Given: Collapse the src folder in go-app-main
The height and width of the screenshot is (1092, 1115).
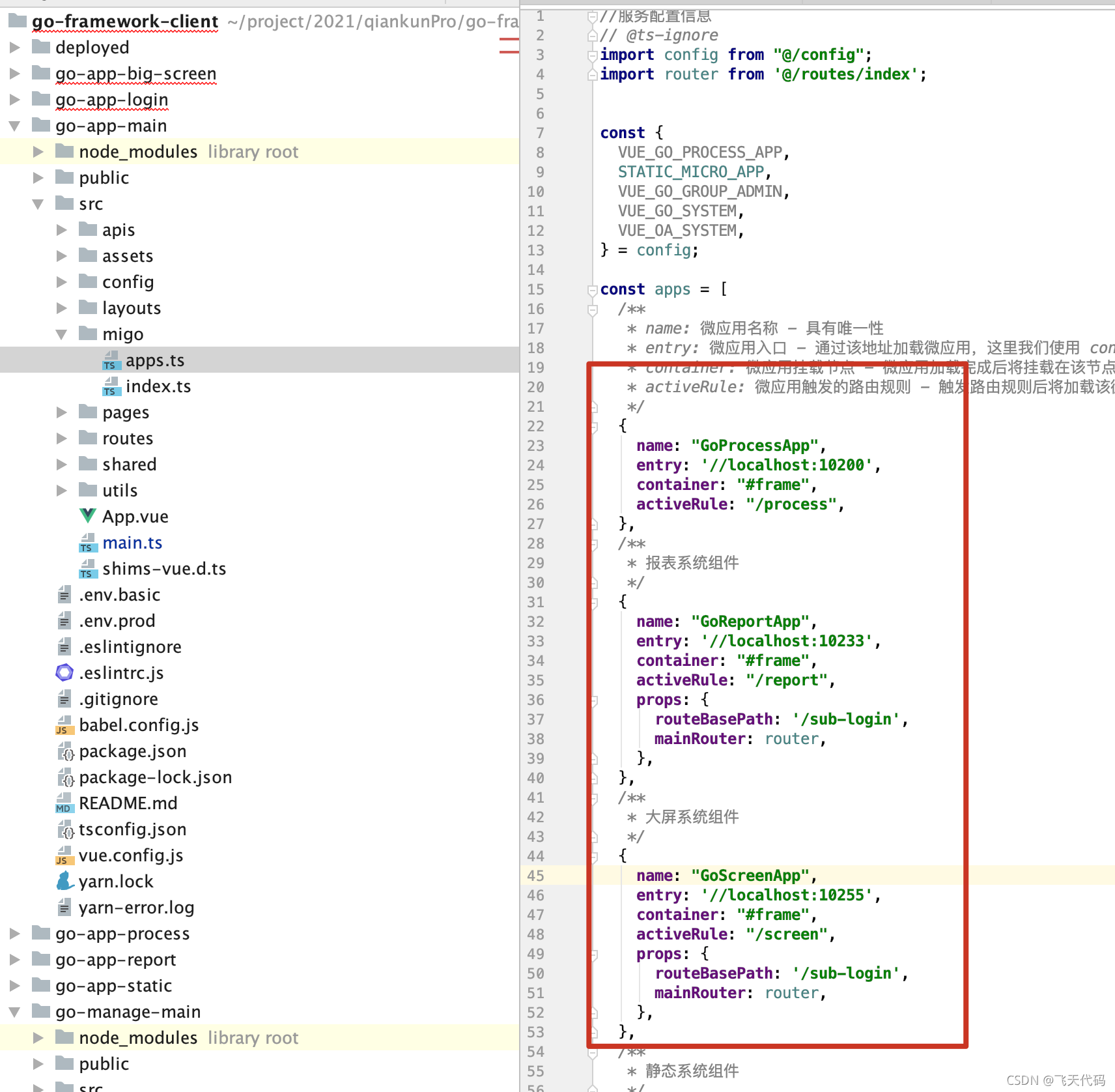Looking at the screenshot, I should [x=38, y=203].
